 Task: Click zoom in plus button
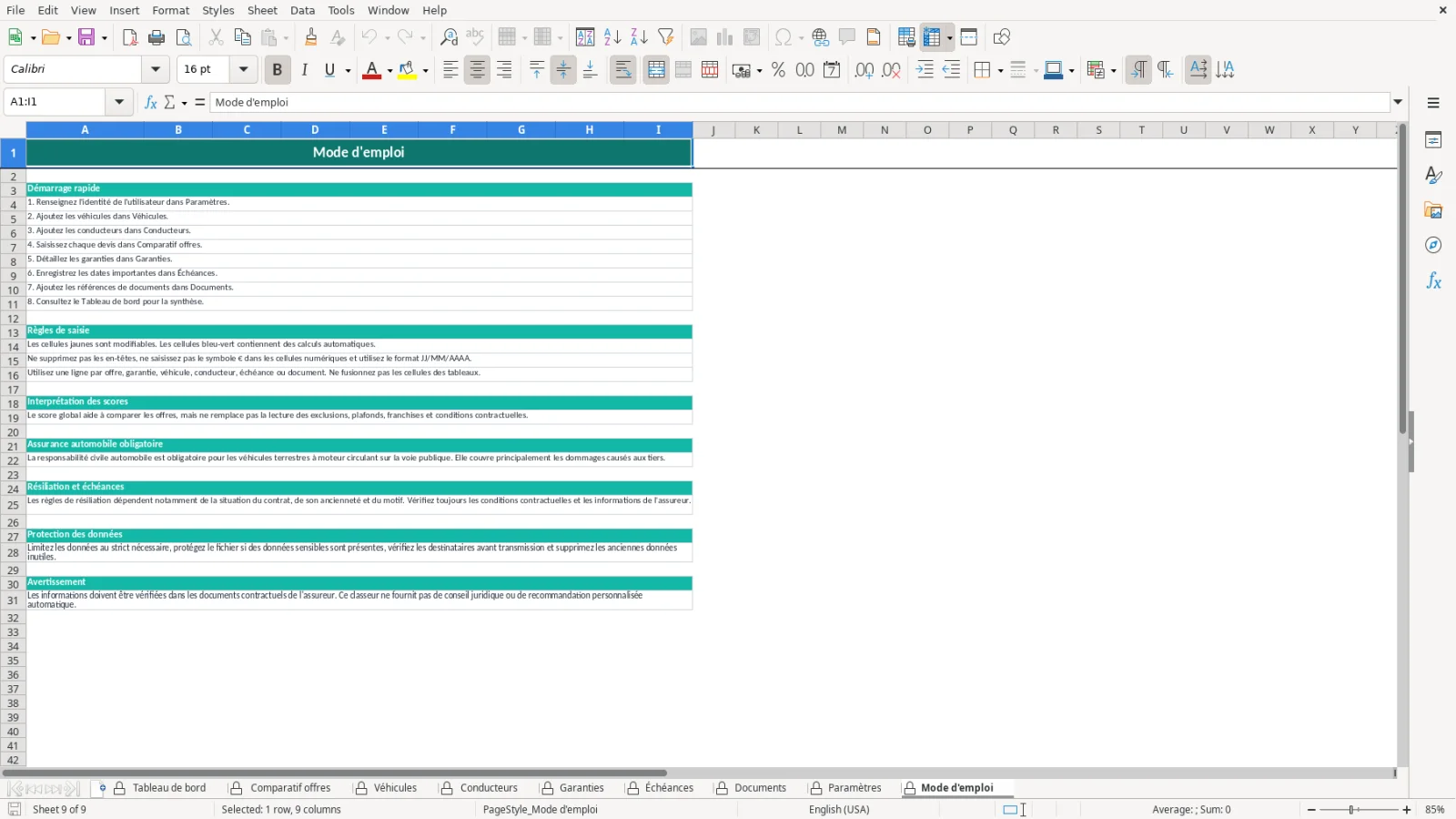[x=1407, y=810]
